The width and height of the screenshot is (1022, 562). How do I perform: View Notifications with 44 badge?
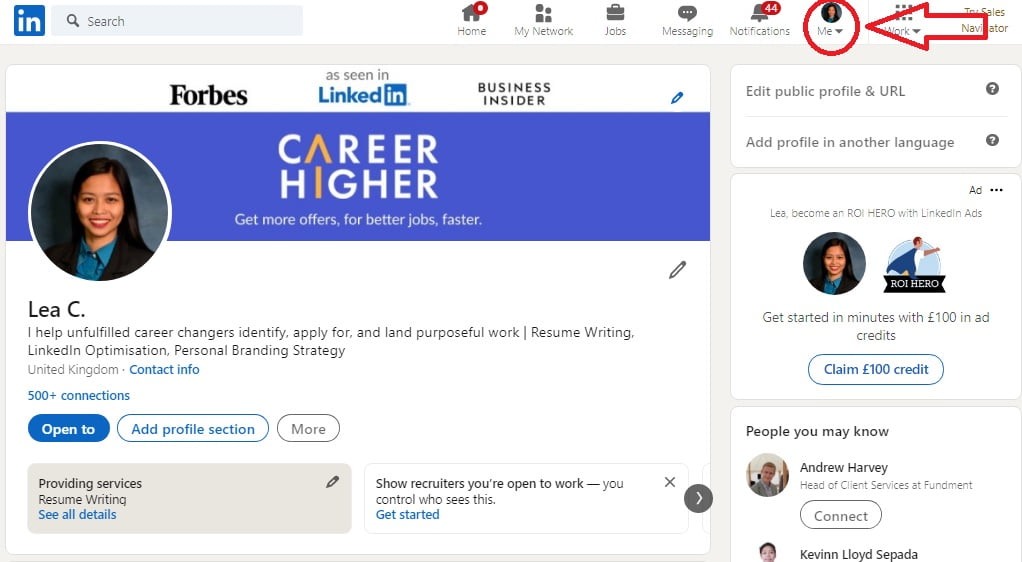click(x=759, y=20)
